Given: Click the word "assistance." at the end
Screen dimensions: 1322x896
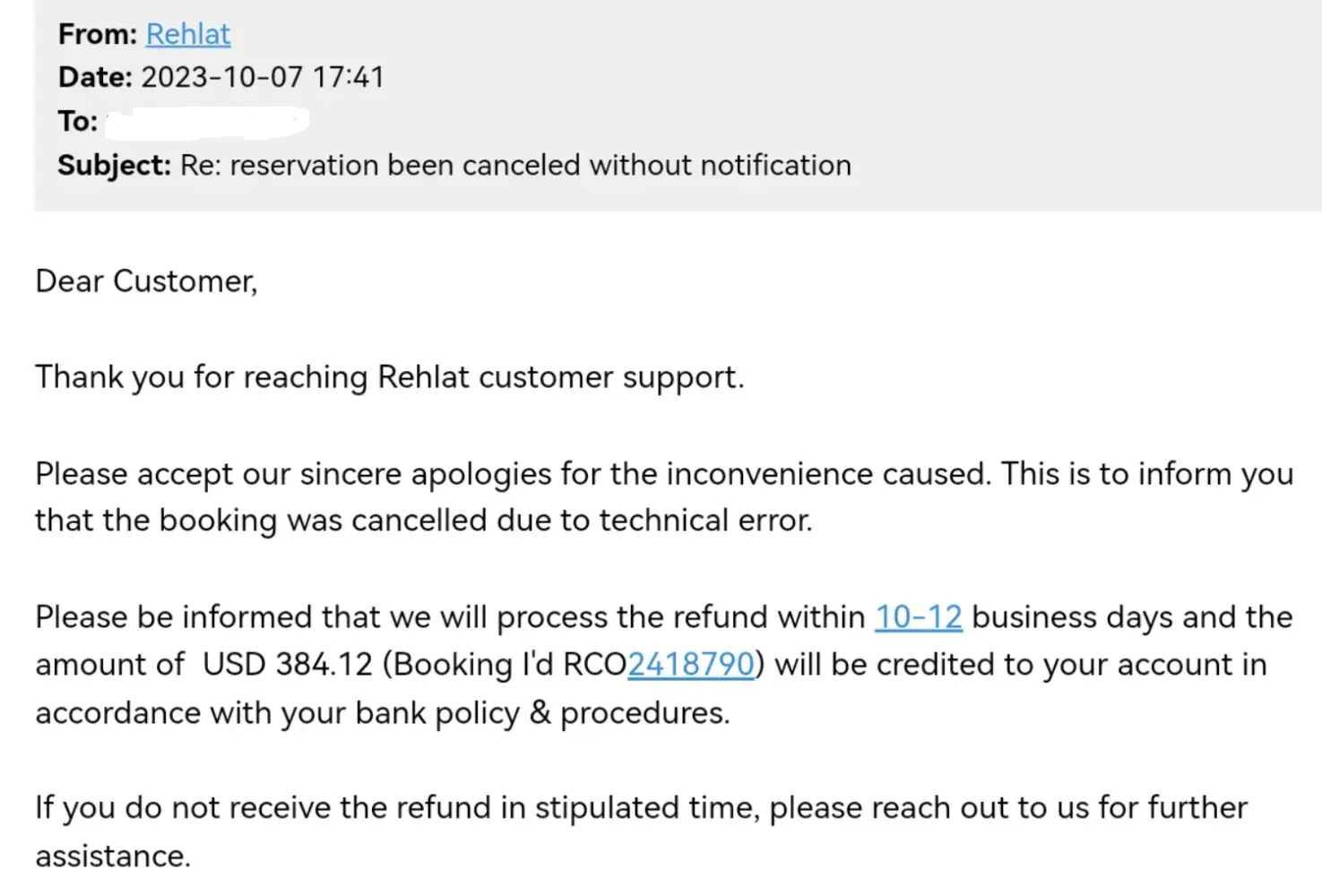Looking at the screenshot, I should (x=113, y=857).
